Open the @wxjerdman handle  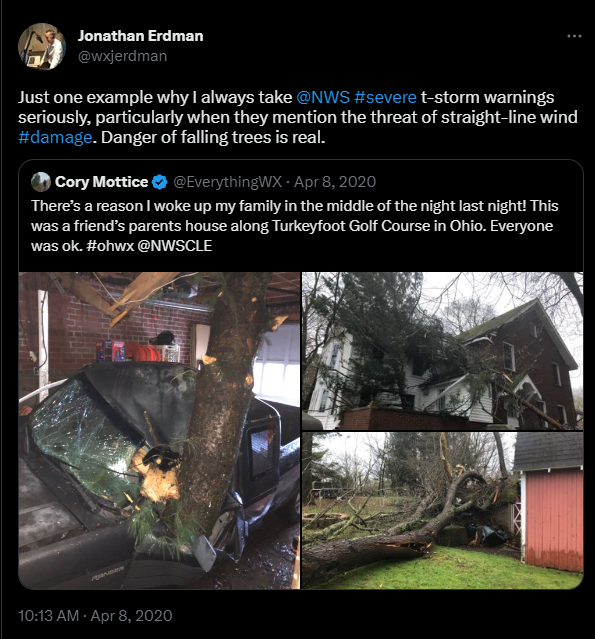pos(122,56)
